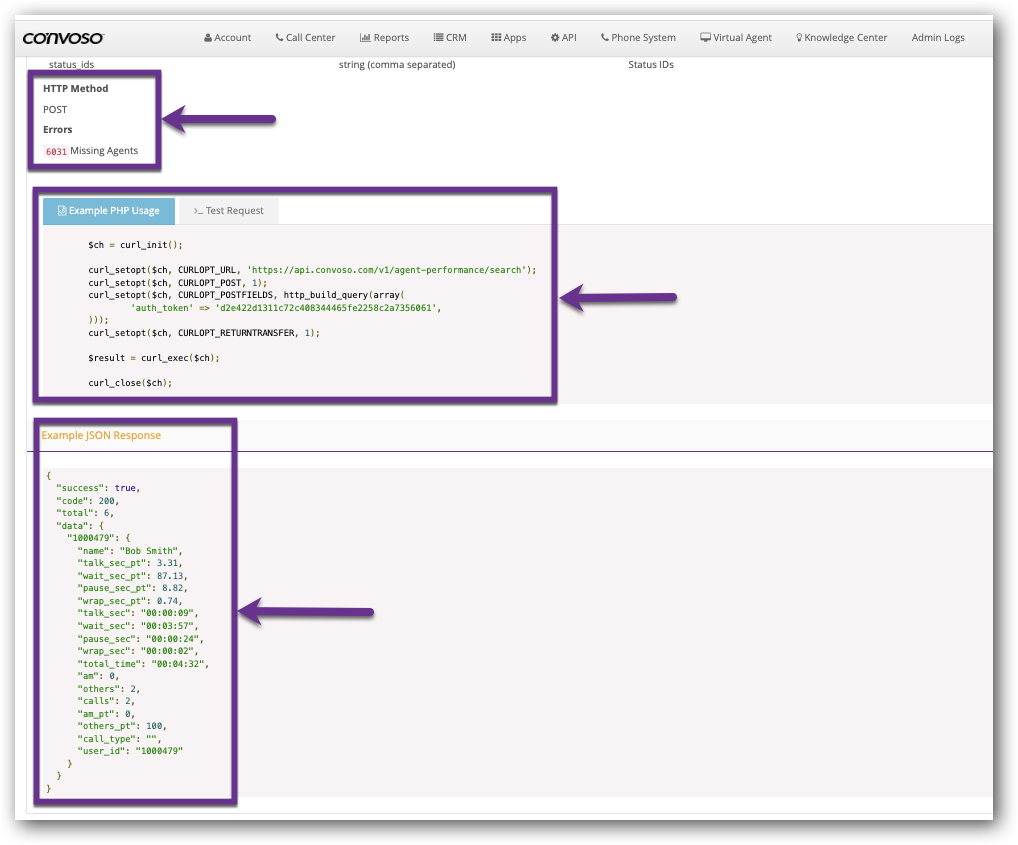Screen dimensions: 1018x845
Task: Open the CRM menu
Action: pos(450,38)
